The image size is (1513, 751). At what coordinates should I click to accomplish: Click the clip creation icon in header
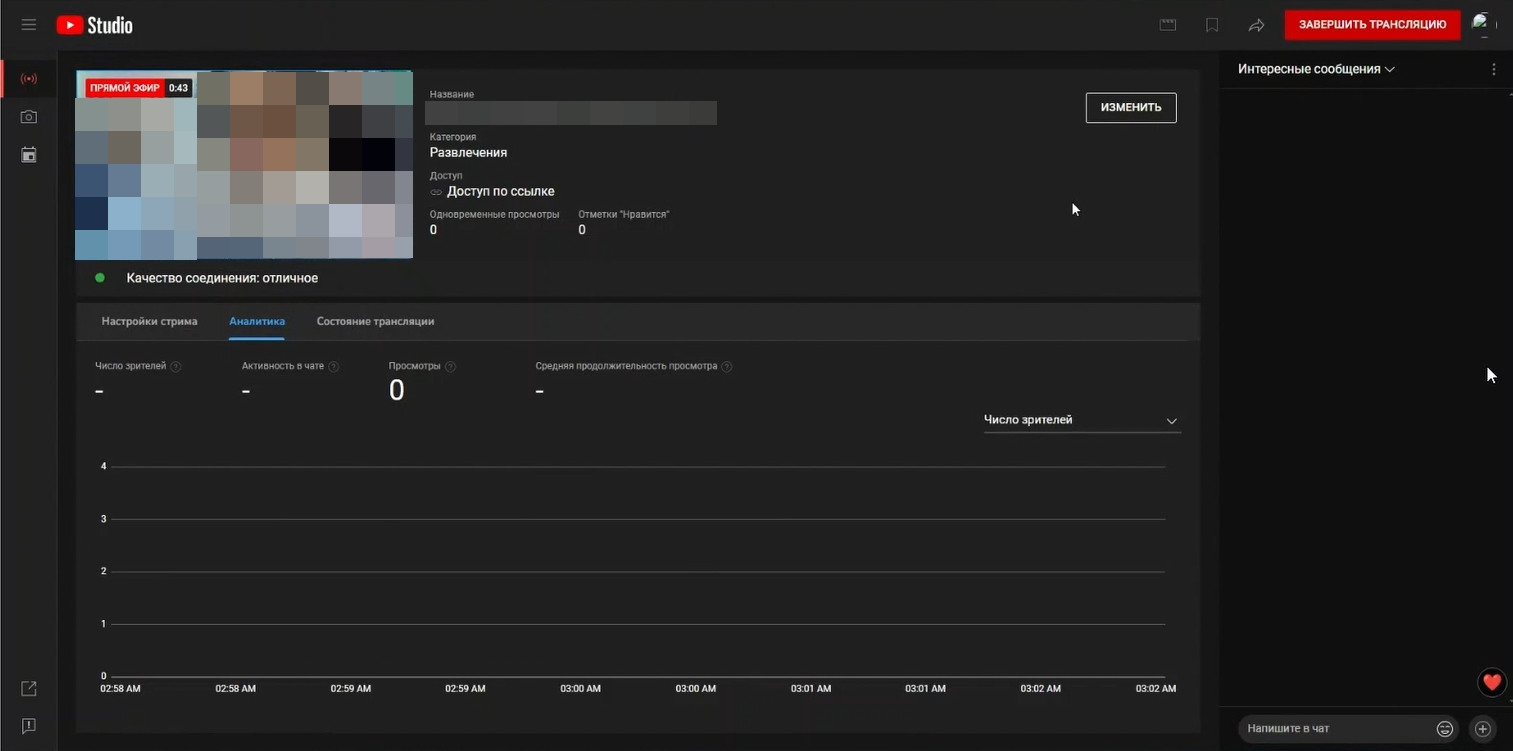(x=1167, y=25)
